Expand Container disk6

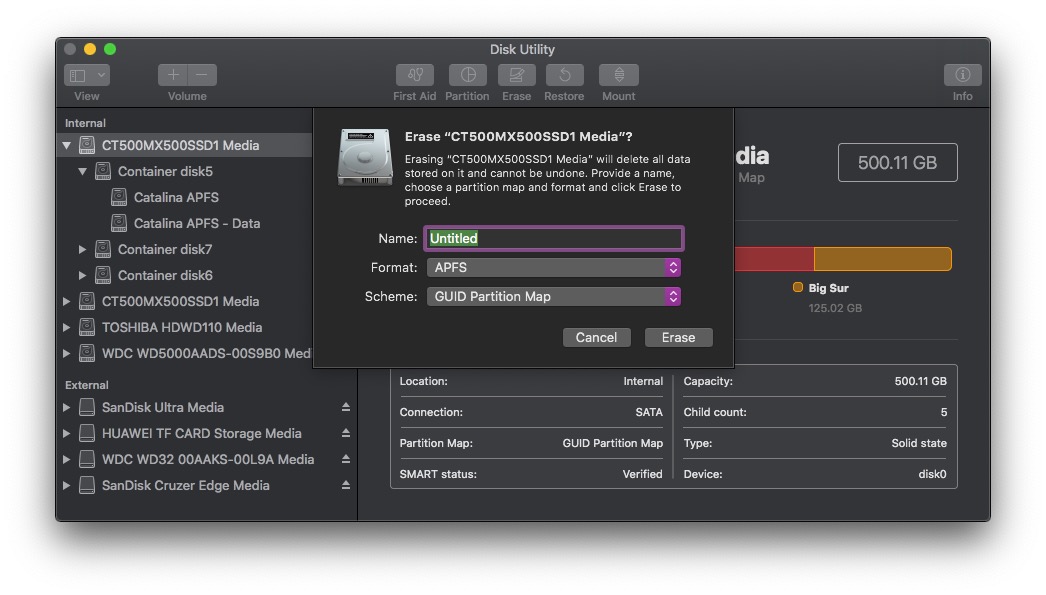pos(82,275)
